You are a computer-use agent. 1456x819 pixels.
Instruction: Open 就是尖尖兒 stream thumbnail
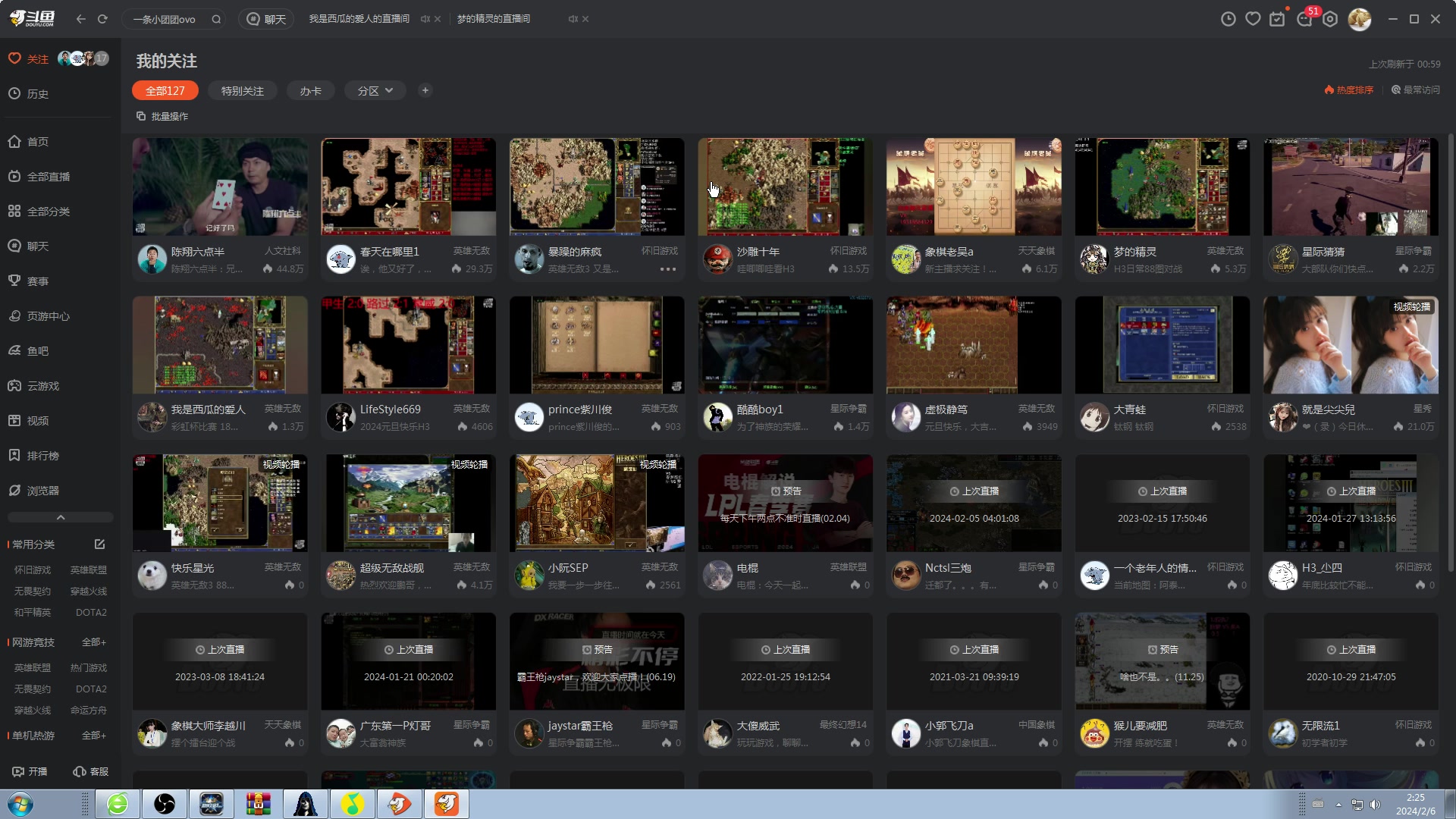1351,345
